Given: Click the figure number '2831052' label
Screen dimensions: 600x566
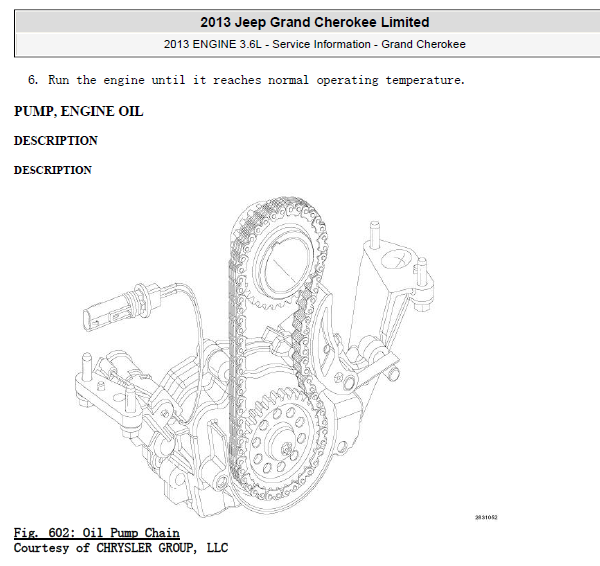Looking at the screenshot, I should [486, 517].
